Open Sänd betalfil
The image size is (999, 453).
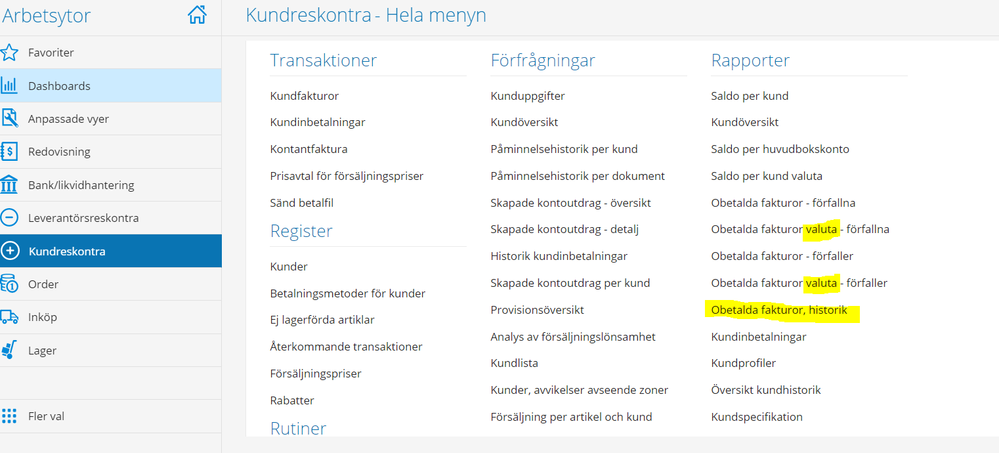click(301, 203)
